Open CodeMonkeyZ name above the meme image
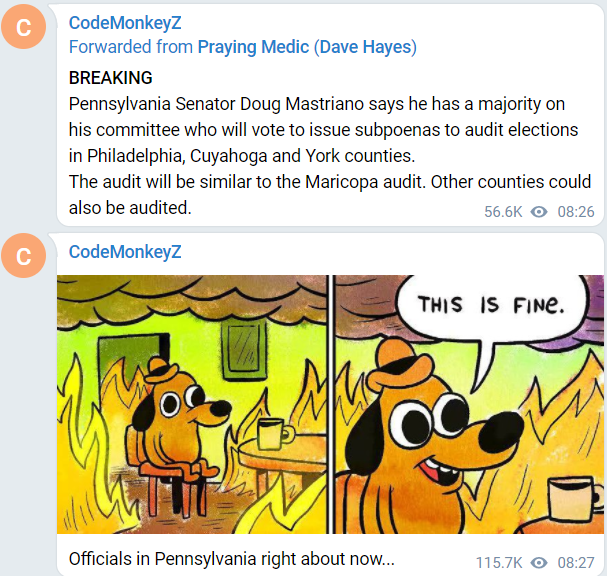The height and width of the screenshot is (576, 607). coord(125,252)
